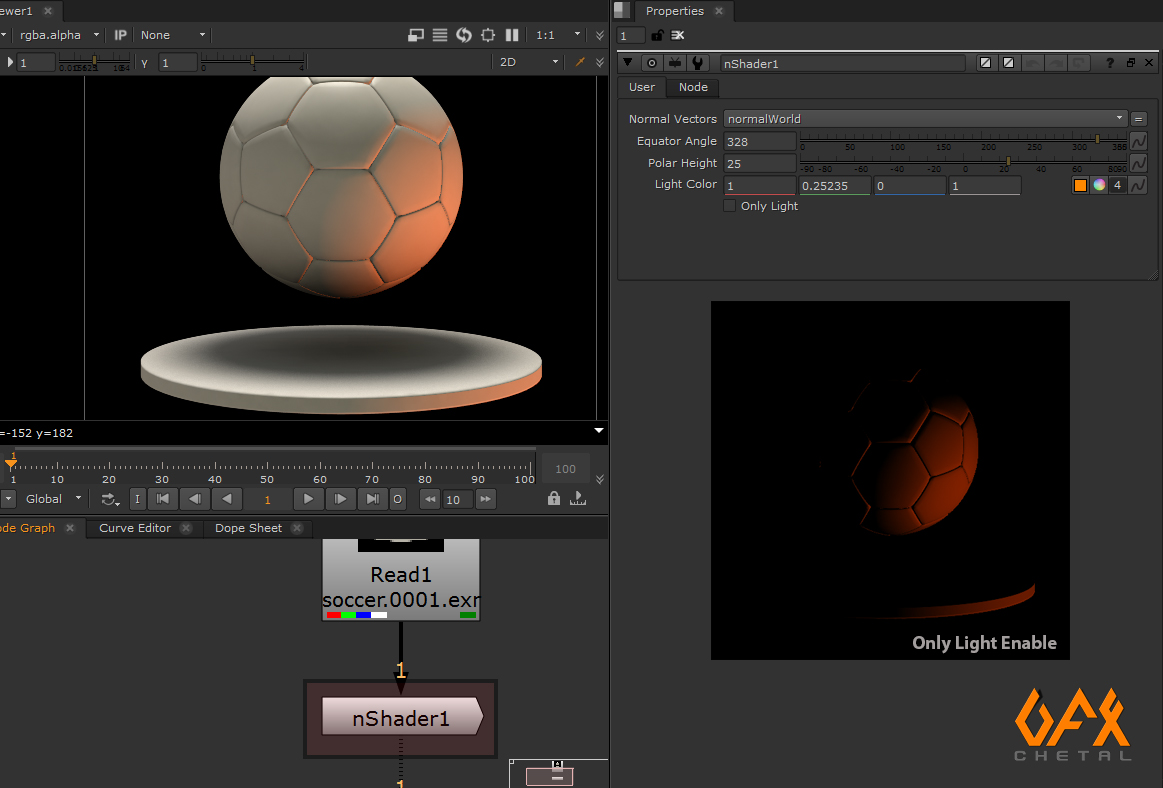Switch to the Node tab
Image resolution: width=1163 pixels, height=788 pixels.
point(692,88)
